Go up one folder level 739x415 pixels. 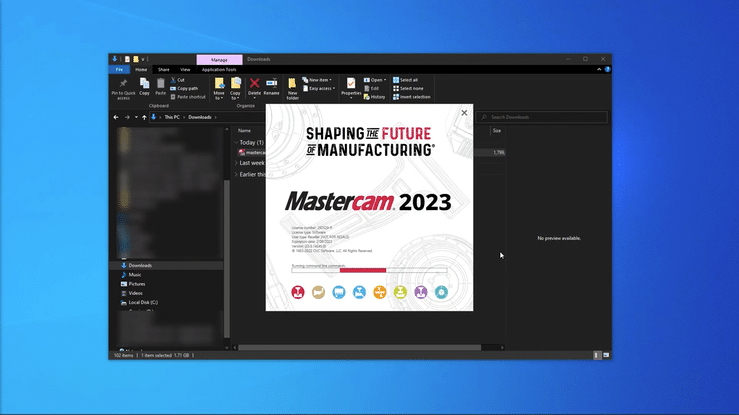click(x=144, y=117)
